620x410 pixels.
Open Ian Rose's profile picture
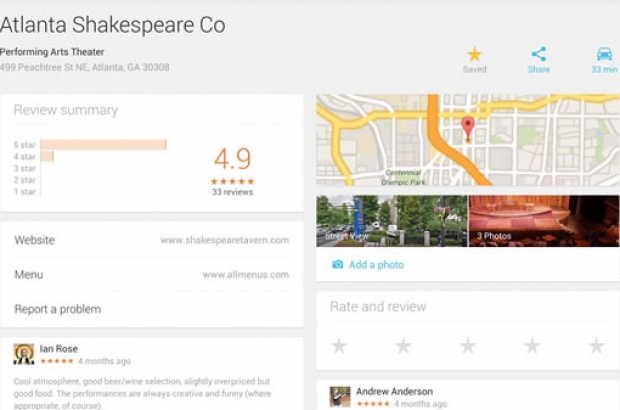(x=24, y=354)
